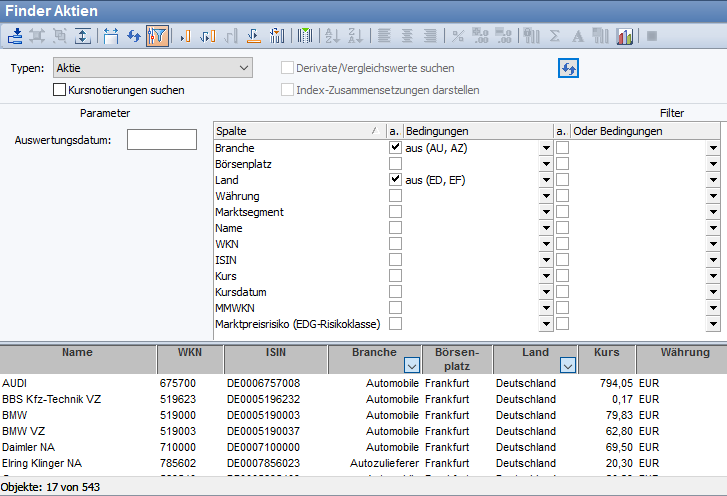Expand the Branche Bedingungen dropdown arrow
Viewport: 727px width, 496px height.
coord(545,148)
